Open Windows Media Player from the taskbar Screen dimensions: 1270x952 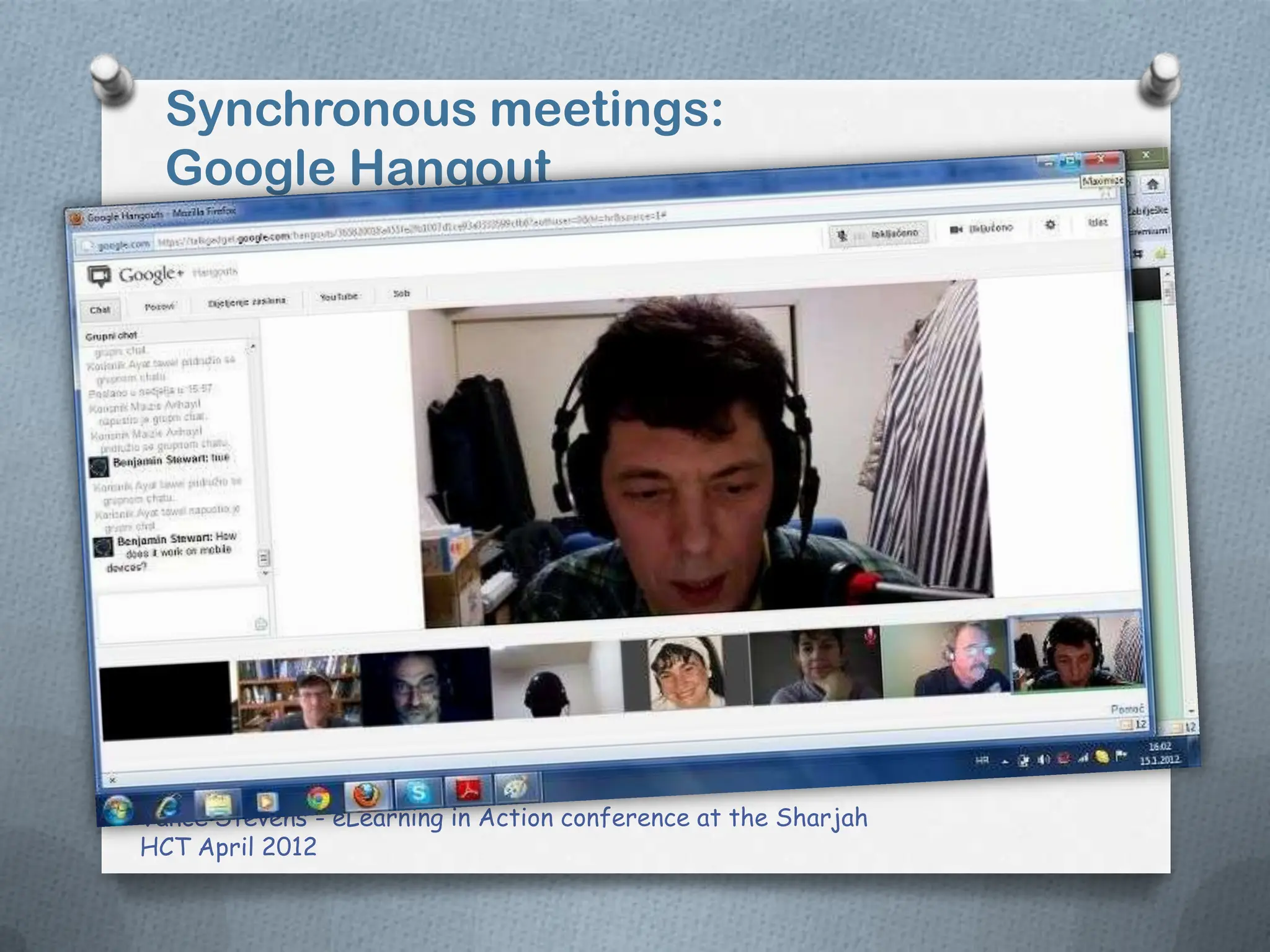(266, 801)
